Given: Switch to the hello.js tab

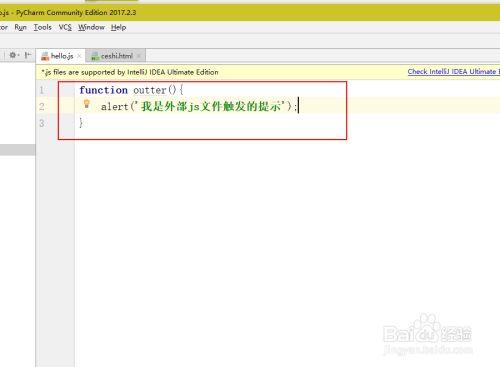Looking at the screenshot, I should pos(62,56).
